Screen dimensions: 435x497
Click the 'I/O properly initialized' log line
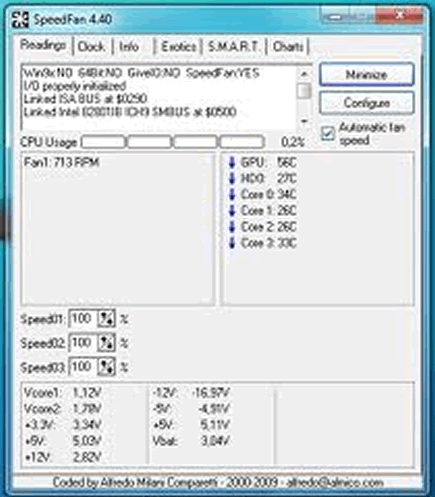pos(75,86)
